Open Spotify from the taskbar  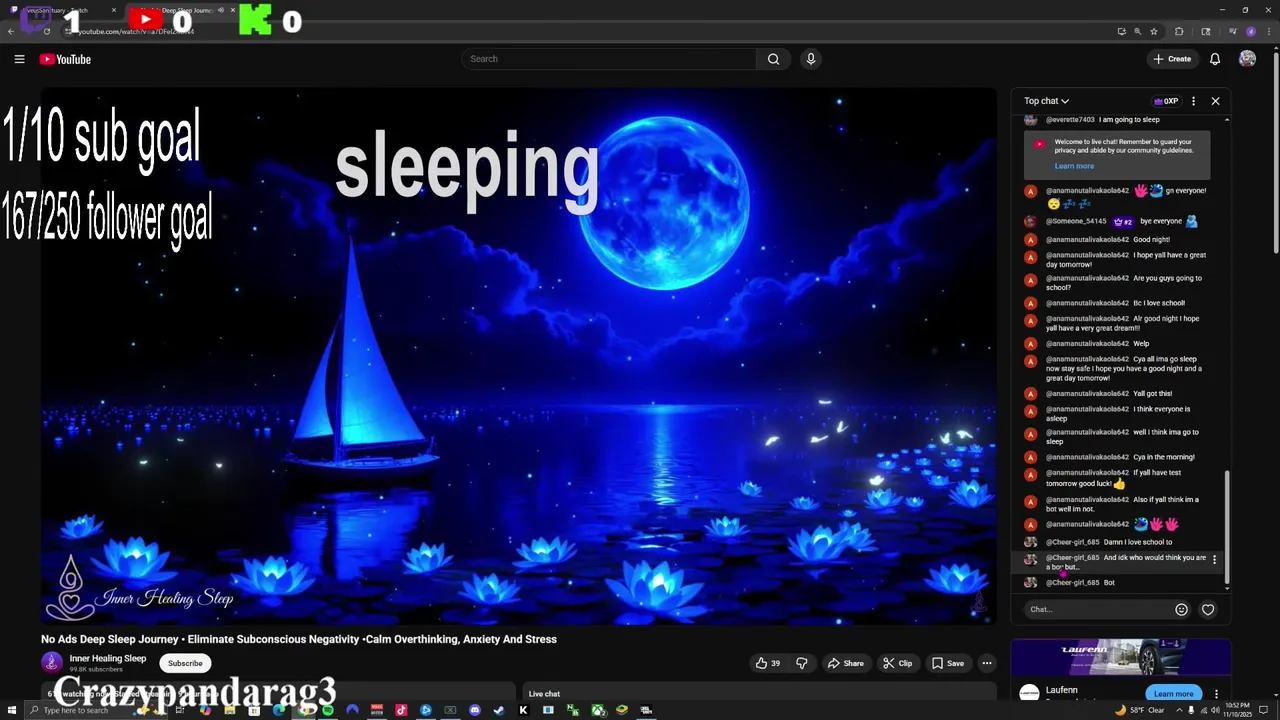tap(327, 710)
